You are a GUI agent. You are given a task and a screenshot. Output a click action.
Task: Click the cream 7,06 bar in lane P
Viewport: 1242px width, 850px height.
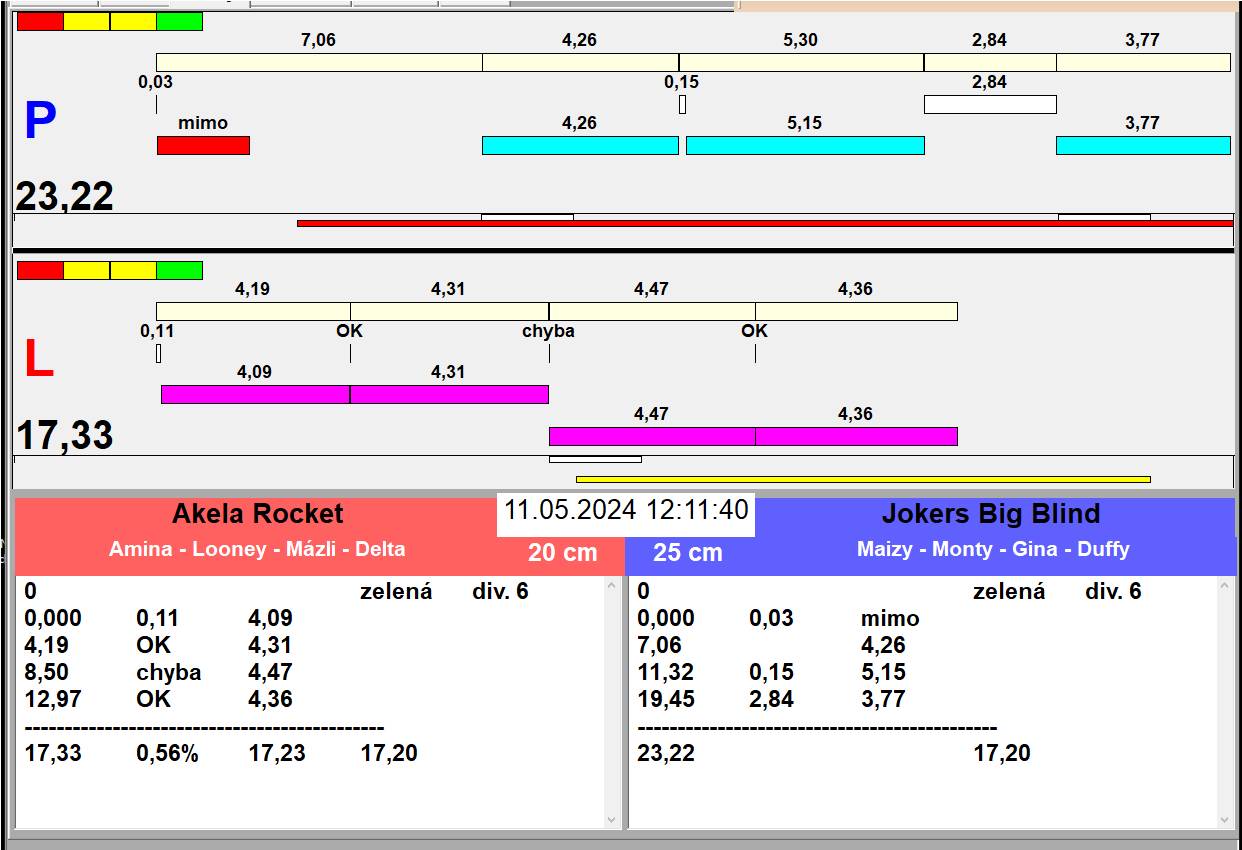point(319,62)
